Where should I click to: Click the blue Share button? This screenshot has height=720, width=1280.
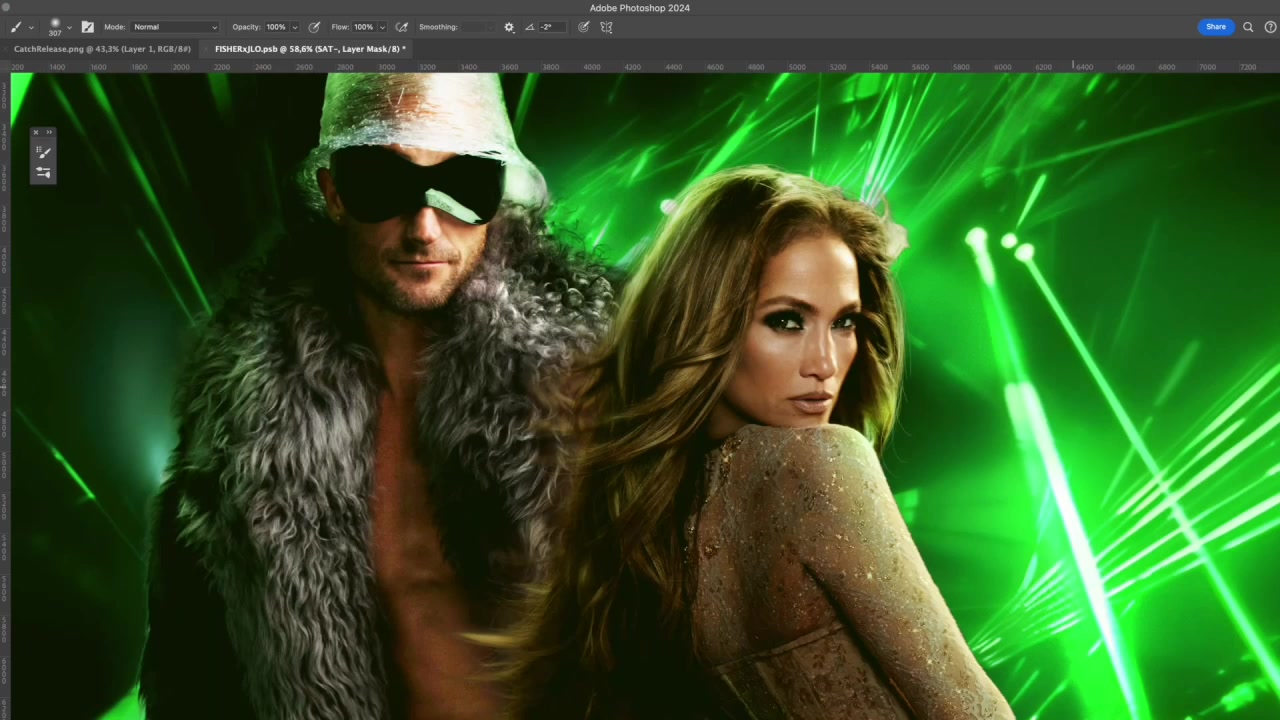coord(1215,27)
